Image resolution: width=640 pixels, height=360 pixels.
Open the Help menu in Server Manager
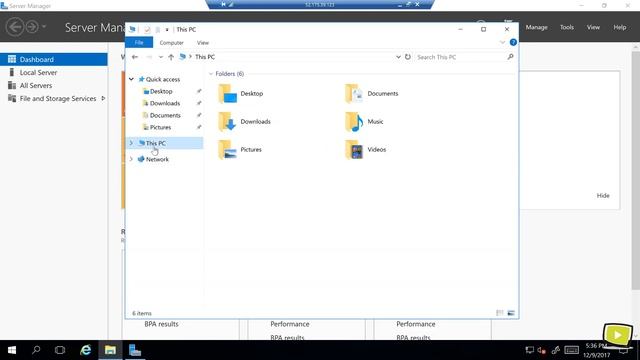click(x=620, y=27)
